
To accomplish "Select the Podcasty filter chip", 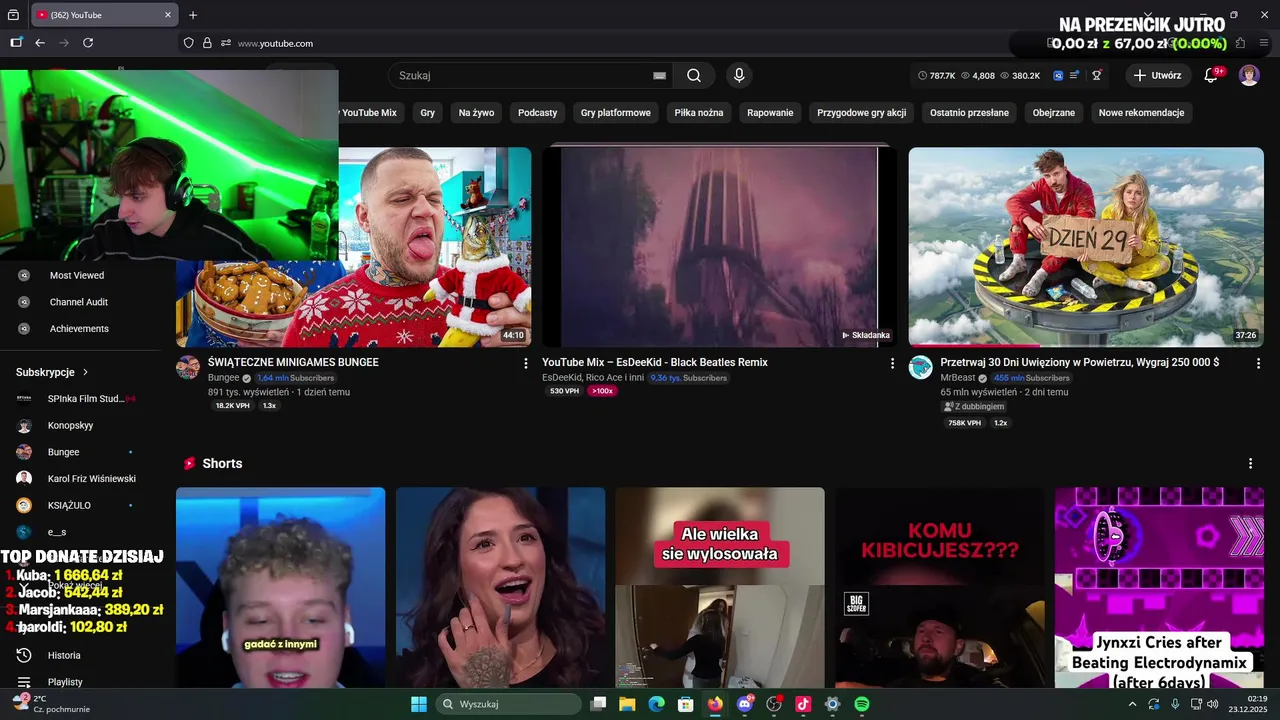I will coord(537,113).
